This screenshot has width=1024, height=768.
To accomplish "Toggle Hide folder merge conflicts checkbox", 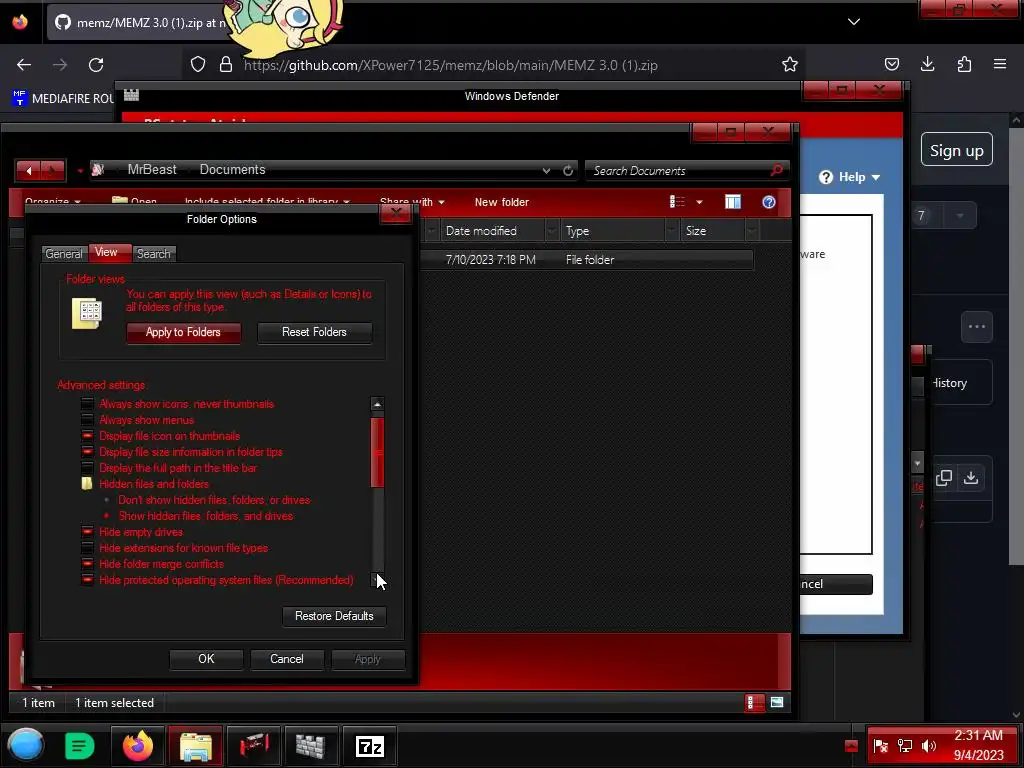I will click(87, 564).
